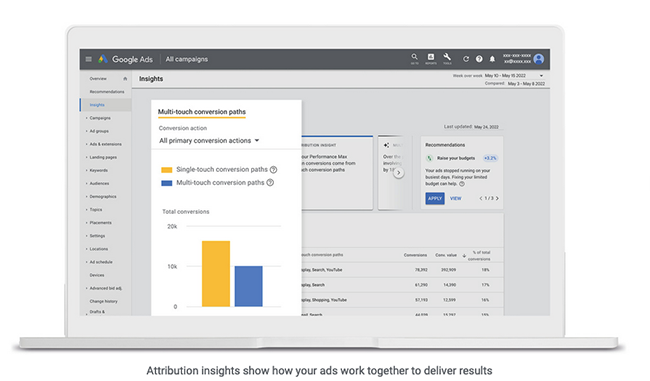Image resolution: width=650 pixels, height=381 pixels.
Task: Go to Recommendations in the sidebar
Action: 107,92
